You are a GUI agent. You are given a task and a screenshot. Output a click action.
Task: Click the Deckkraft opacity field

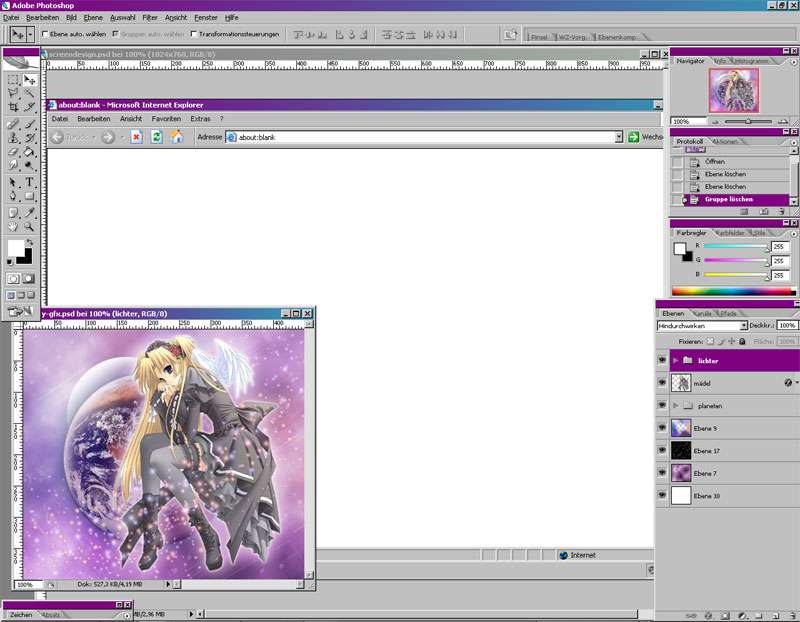pyautogui.click(x=787, y=326)
